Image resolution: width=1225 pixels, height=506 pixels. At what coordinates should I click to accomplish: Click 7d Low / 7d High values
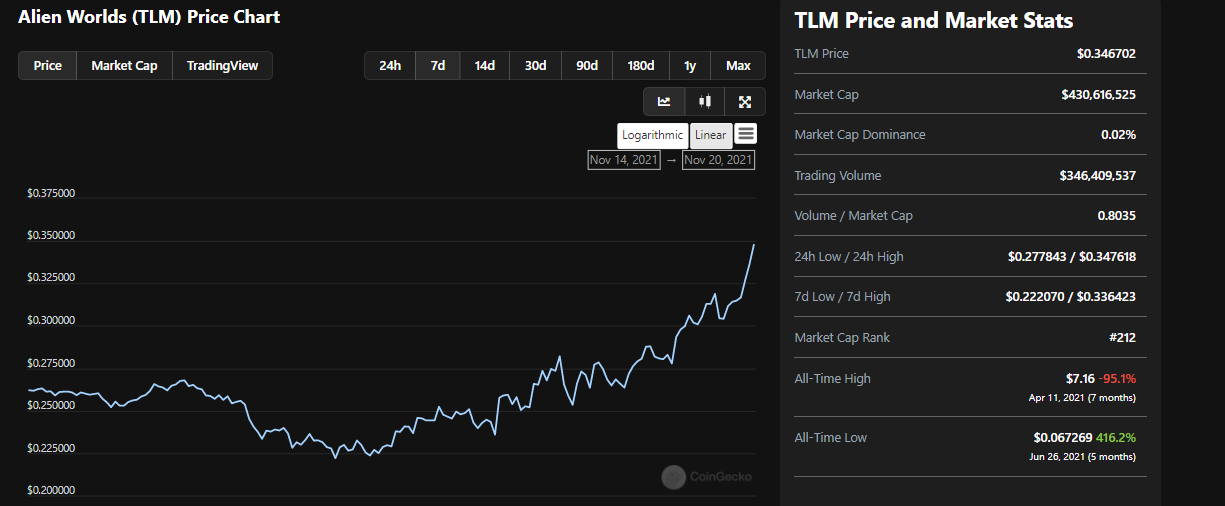[1071, 297]
